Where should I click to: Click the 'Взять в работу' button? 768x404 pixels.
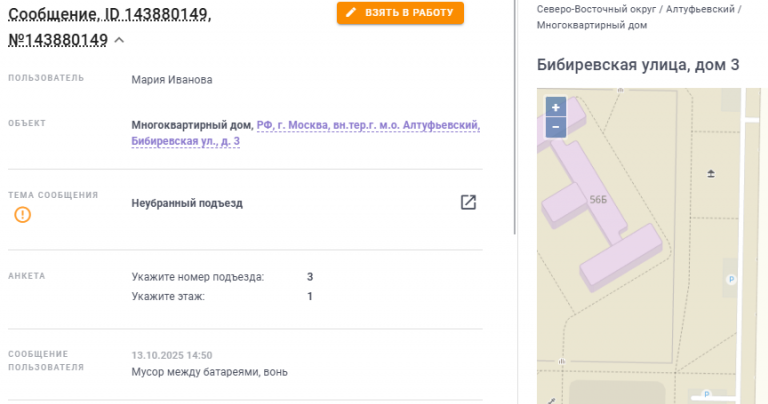400,13
